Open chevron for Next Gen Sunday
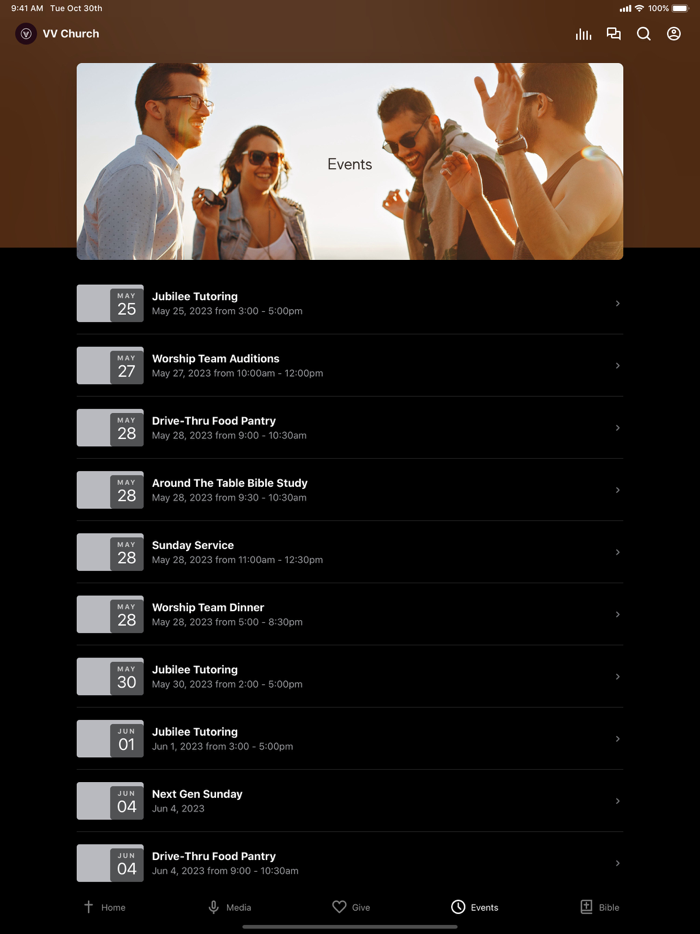 (618, 801)
